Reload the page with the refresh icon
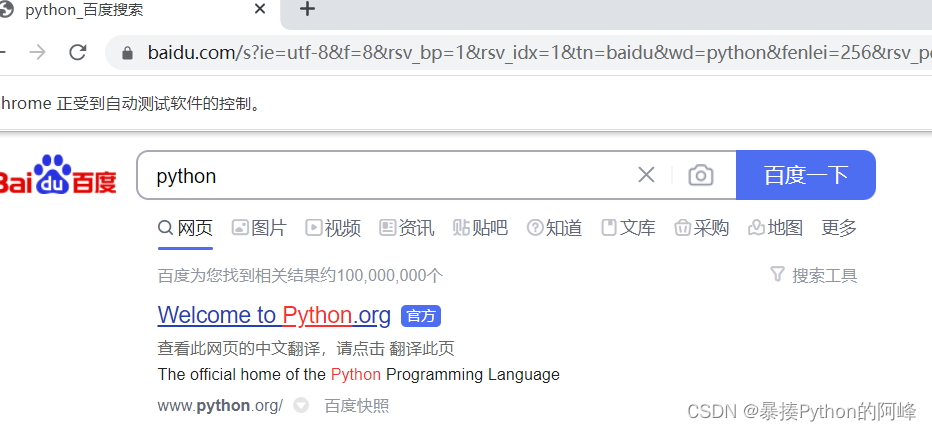 pos(78,53)
